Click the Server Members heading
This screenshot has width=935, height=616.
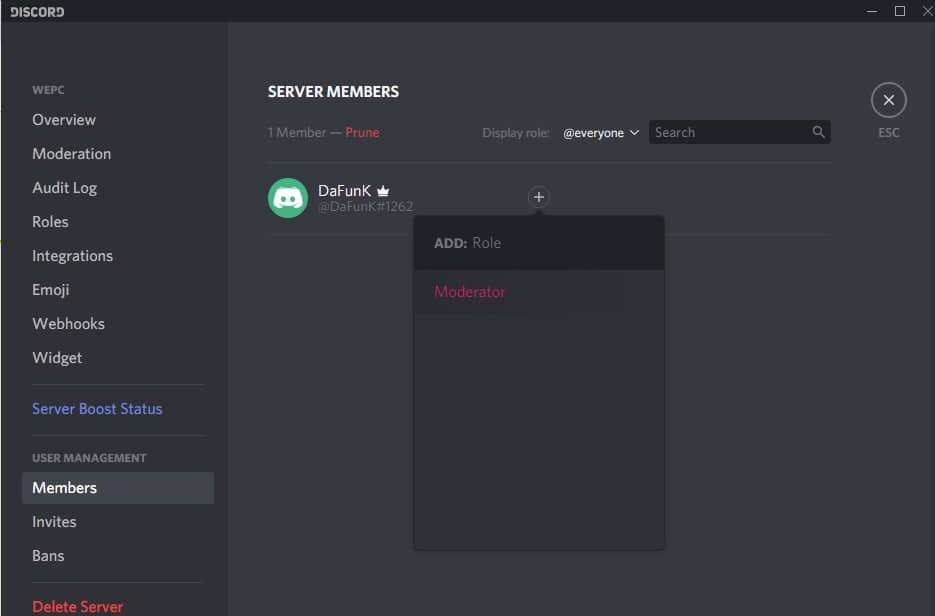click(x=333, y=92)
